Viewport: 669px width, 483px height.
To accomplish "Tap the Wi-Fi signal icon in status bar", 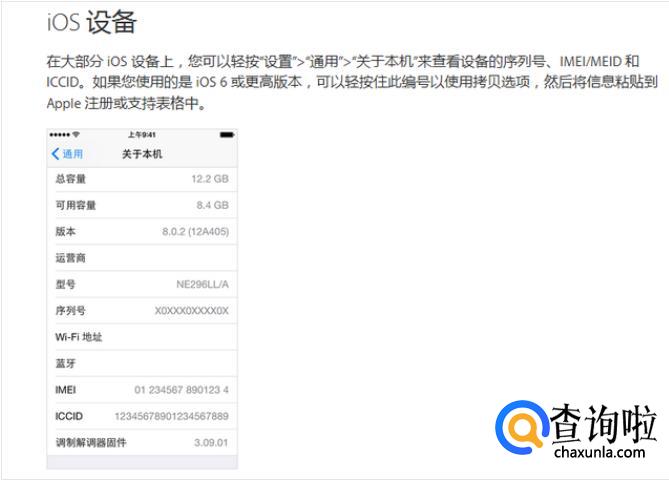I will 76,134.
